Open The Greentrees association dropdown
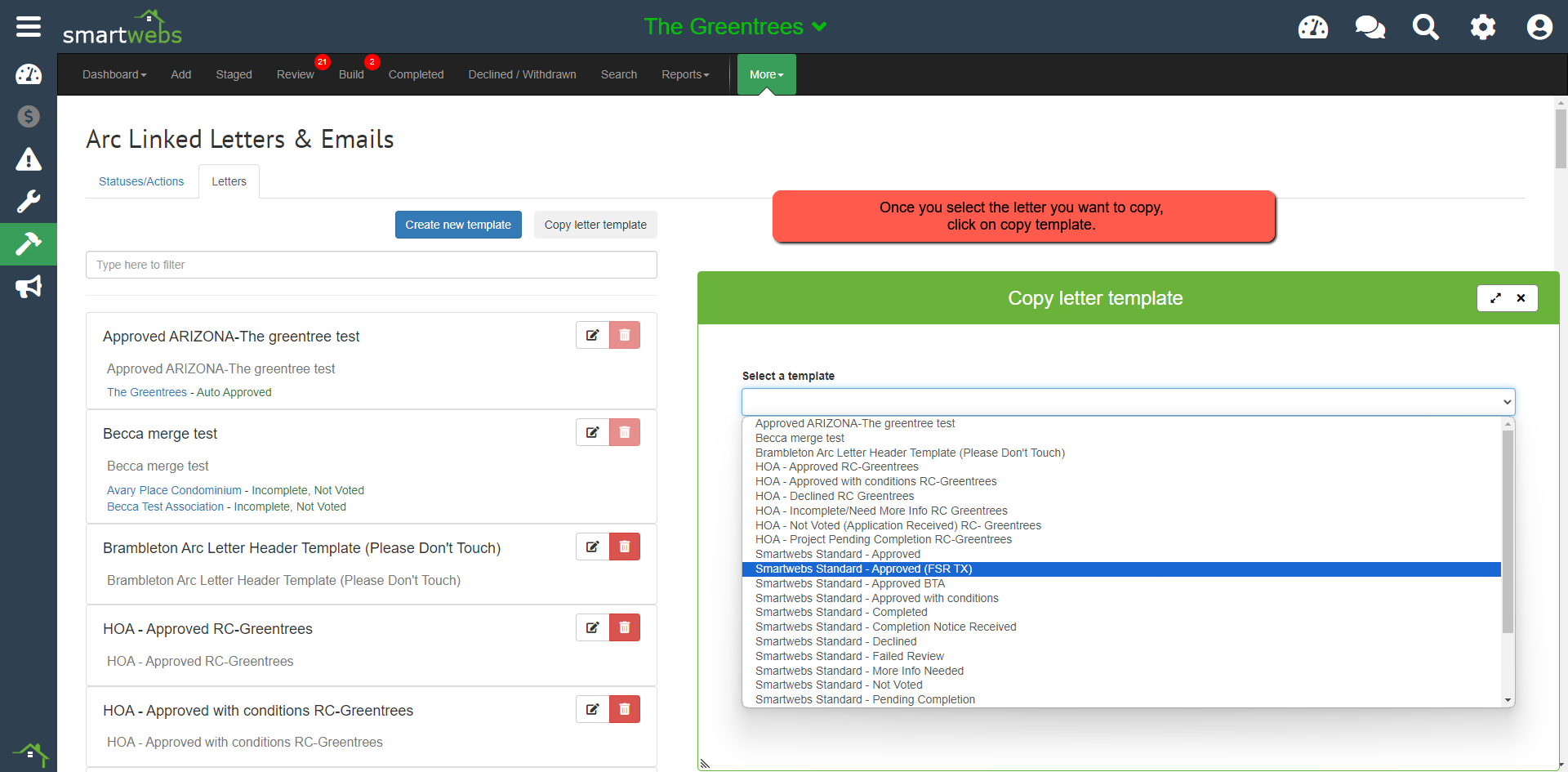 735,27
